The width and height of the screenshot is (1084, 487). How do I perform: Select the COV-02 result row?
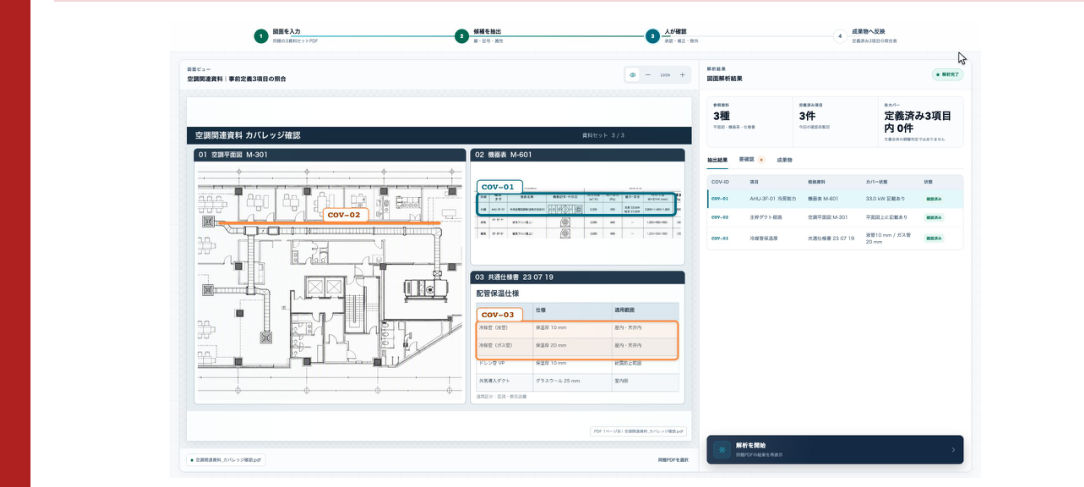(834, 217)
